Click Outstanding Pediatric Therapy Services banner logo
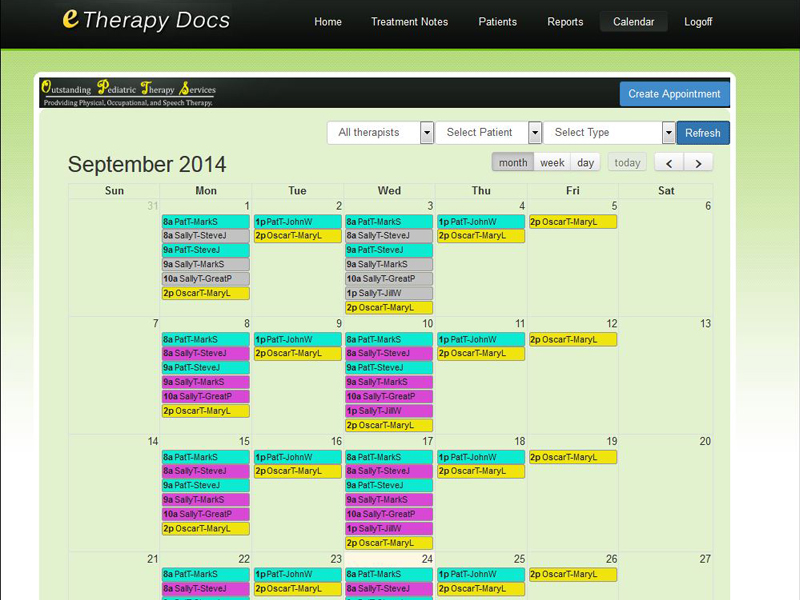This screenshot has width=800, height=600. (x=129, y=94)
